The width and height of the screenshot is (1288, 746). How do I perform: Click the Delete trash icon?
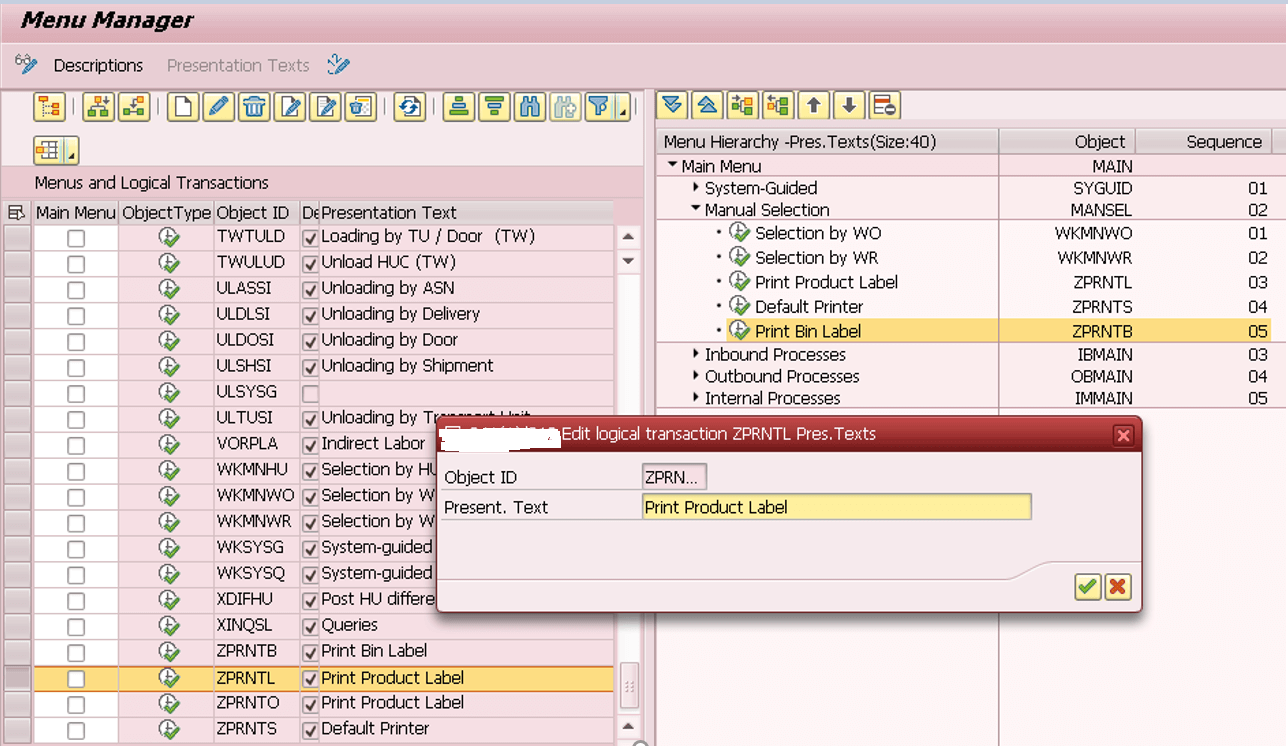click(254, 107)
